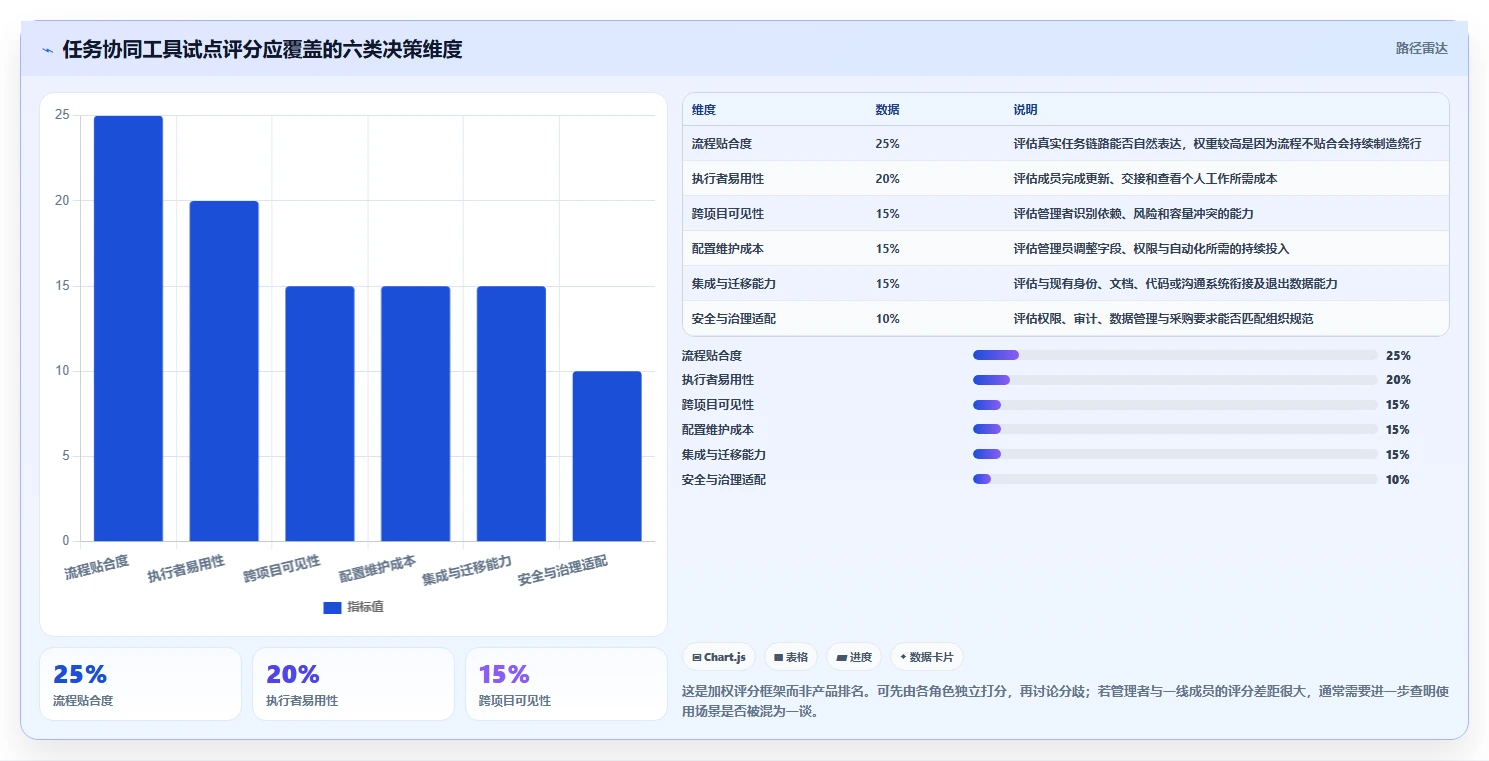1489x761 pixels.
Task: Click the 跨项目可见性 progress bar
Action: [x=1175, y=405]
